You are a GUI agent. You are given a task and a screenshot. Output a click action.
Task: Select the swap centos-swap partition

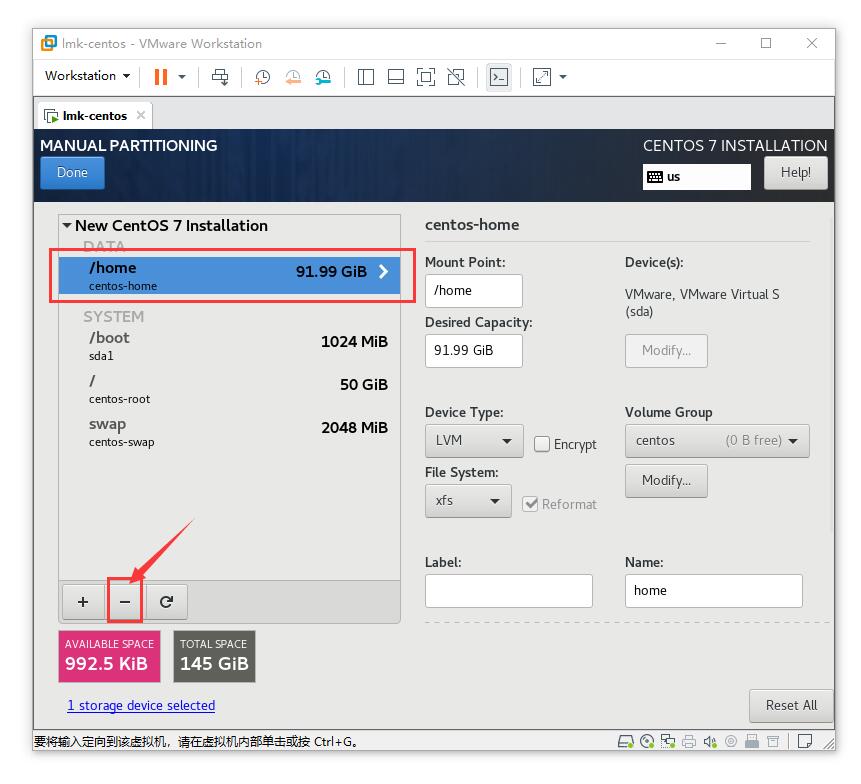(x=229, y=432)
